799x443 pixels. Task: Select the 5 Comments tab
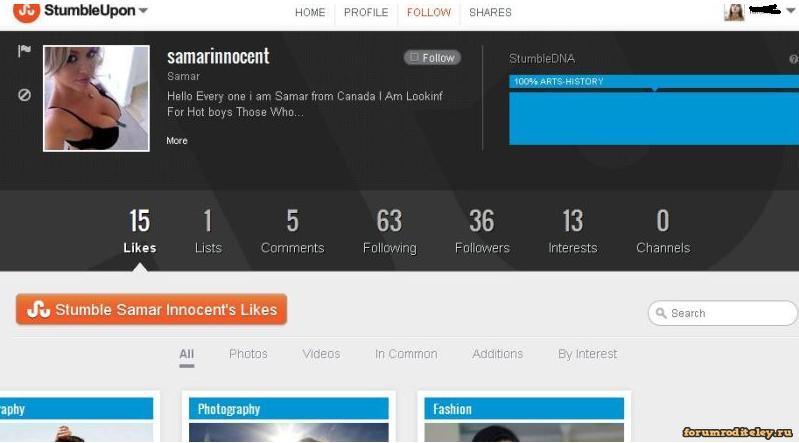(x=292, y=231)
